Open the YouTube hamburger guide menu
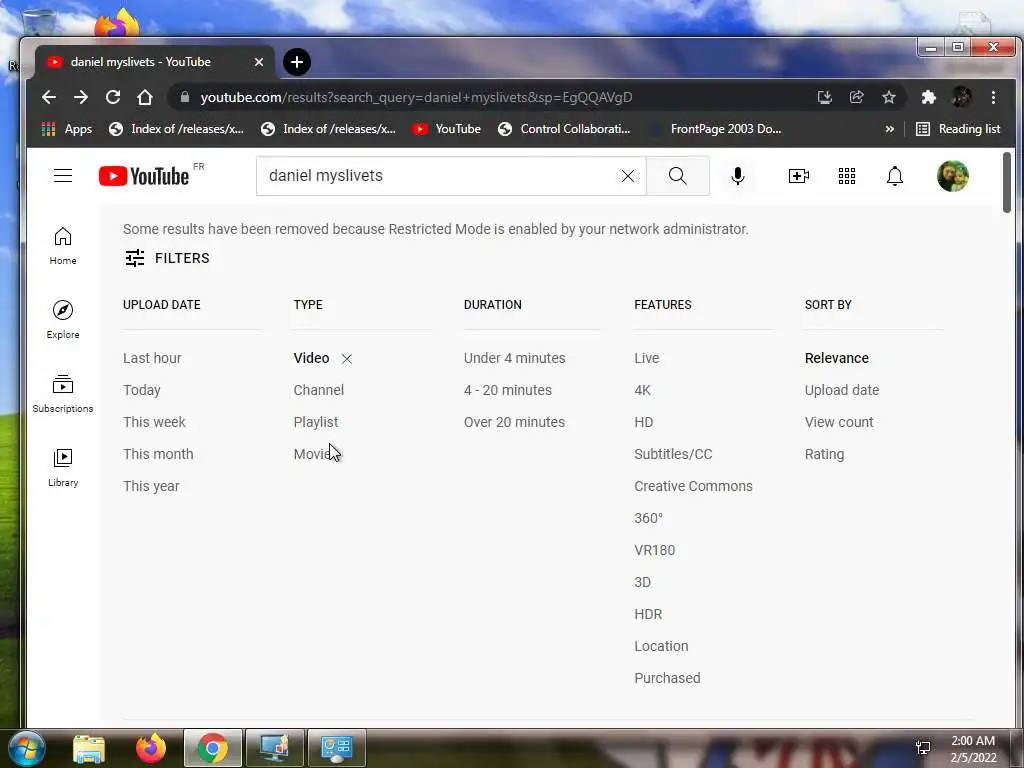Image resolution: width=1024 pixels, height=768 pixels. 63,176
